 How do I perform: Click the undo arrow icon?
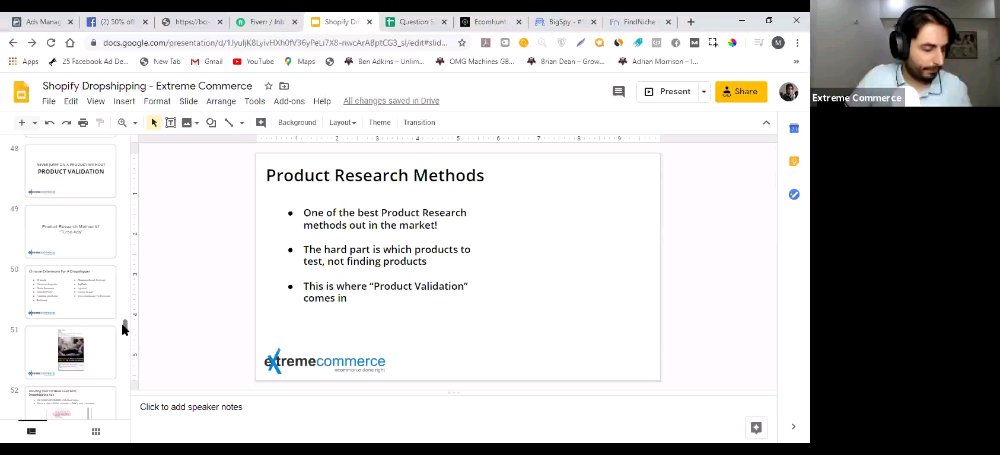tap(49, 123)
